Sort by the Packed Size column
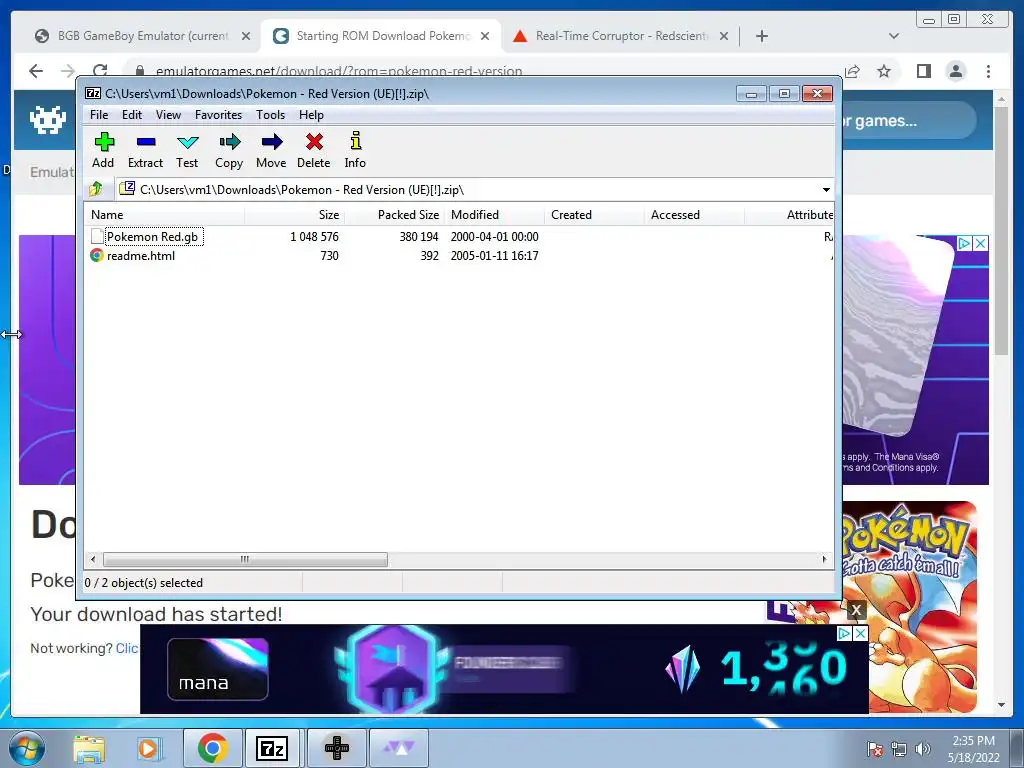This screenshot has width=1024, height=768. (x=394, y=215)
